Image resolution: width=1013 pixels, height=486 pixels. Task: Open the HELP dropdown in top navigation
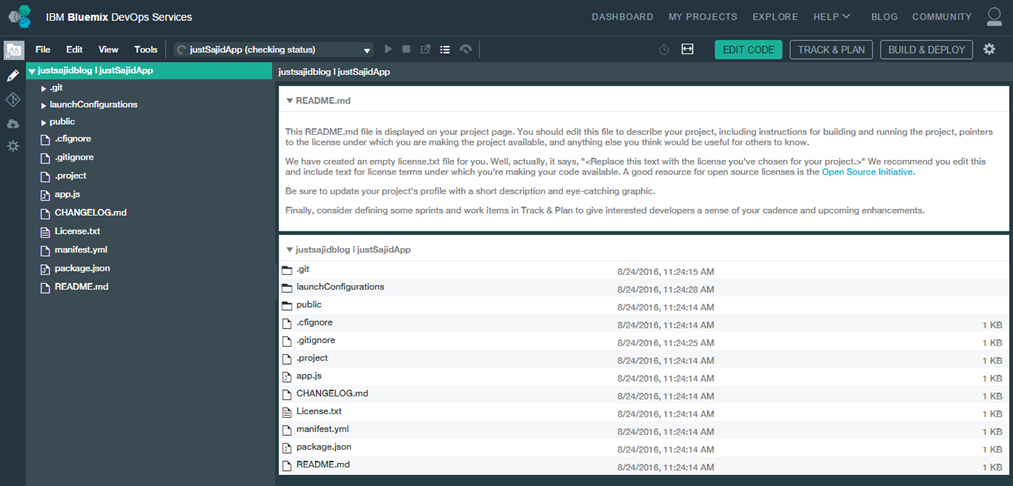pyautogui.click(x=832, y=17)
